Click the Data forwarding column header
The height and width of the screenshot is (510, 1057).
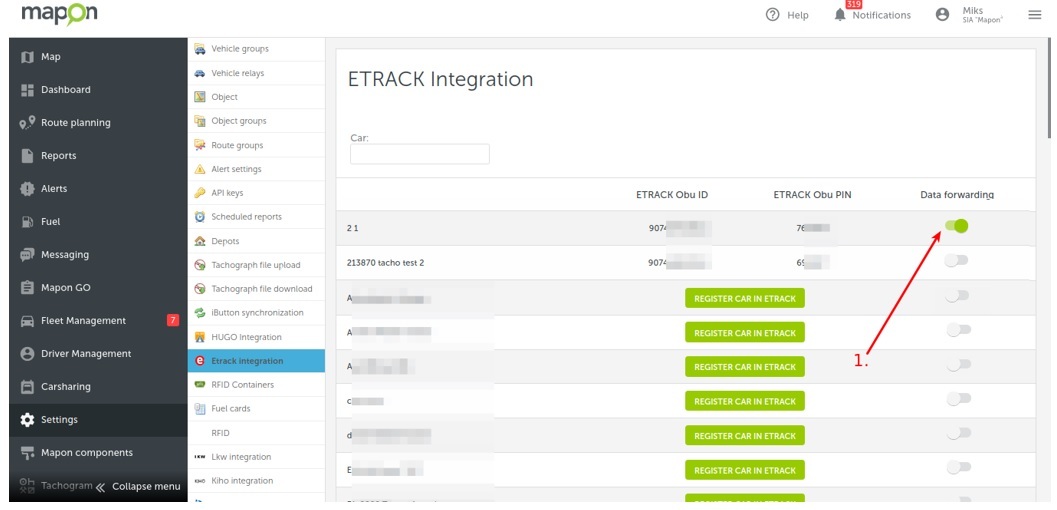coord(957,195)
